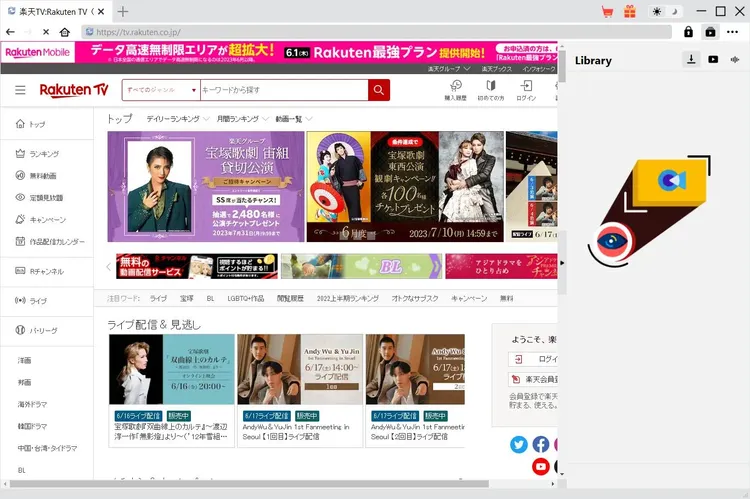Open the Library downloads tab icon
Screen dimensions: 750x499
[691, 60]
